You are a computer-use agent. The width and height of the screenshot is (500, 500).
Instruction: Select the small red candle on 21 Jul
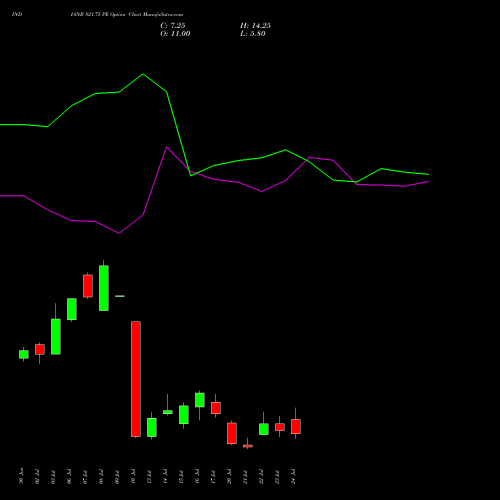pos(248,446)
